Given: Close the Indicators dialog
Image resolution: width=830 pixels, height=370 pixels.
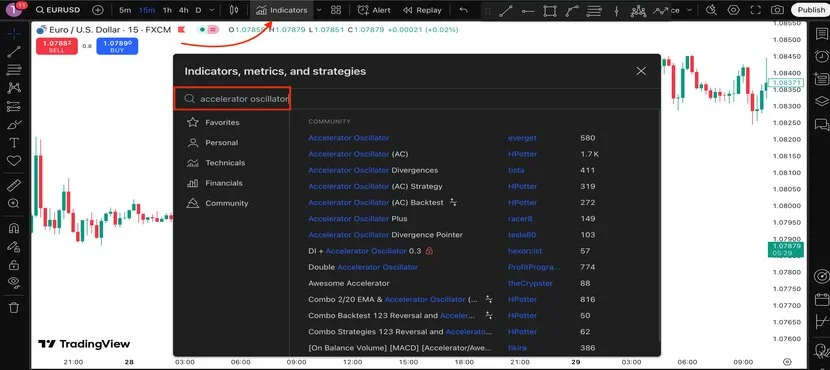Looking at the screenshot, I should point(641,71).
